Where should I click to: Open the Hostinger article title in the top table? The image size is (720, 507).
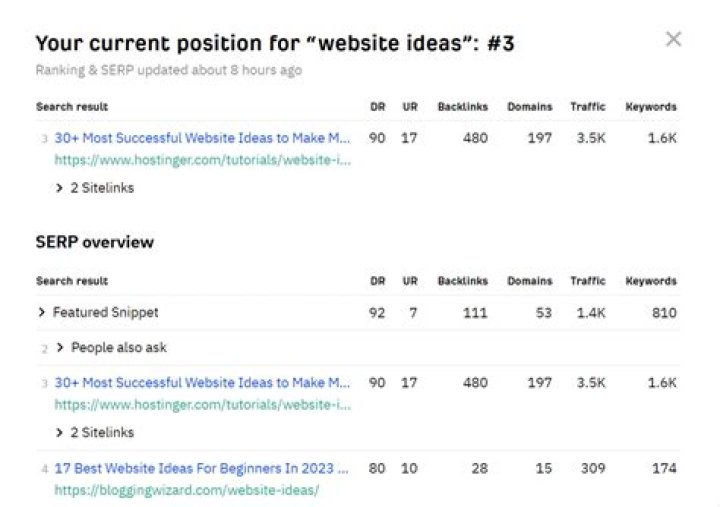(x=202, y=138)
